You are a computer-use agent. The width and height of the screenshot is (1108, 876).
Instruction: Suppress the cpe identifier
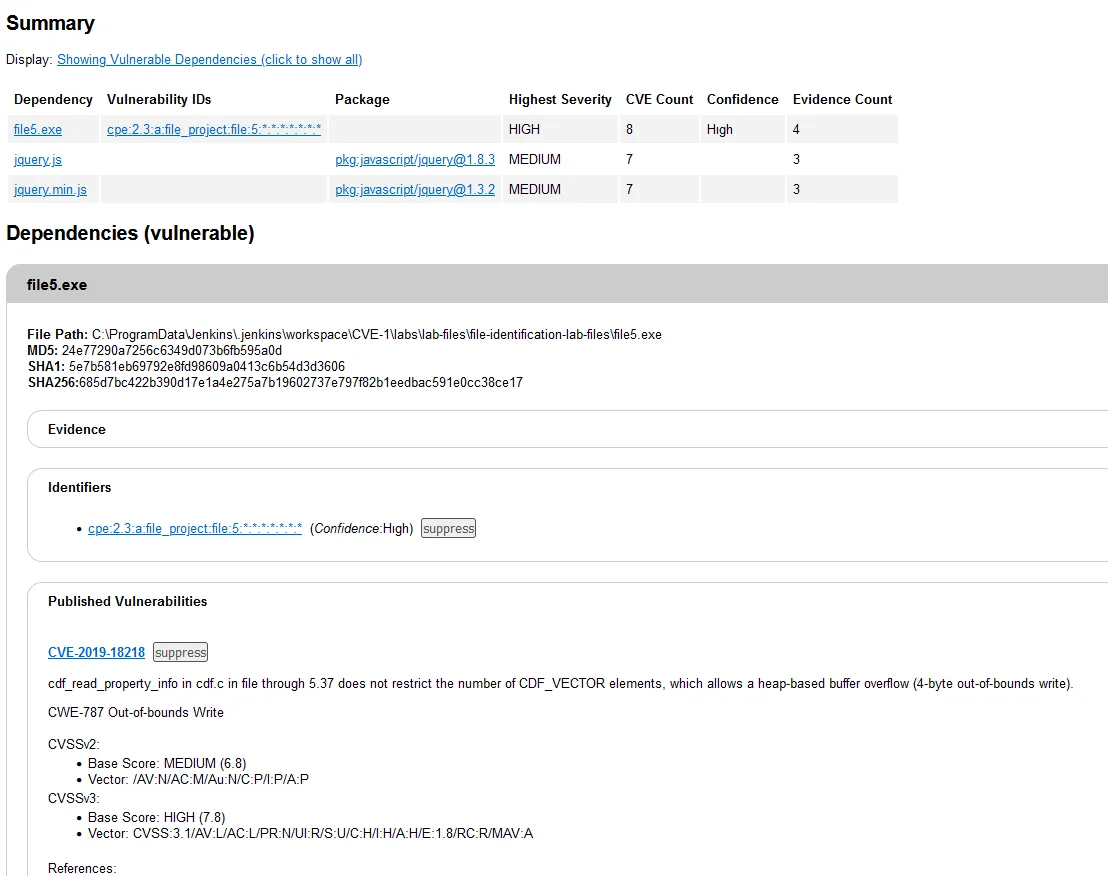click(449, 528)
